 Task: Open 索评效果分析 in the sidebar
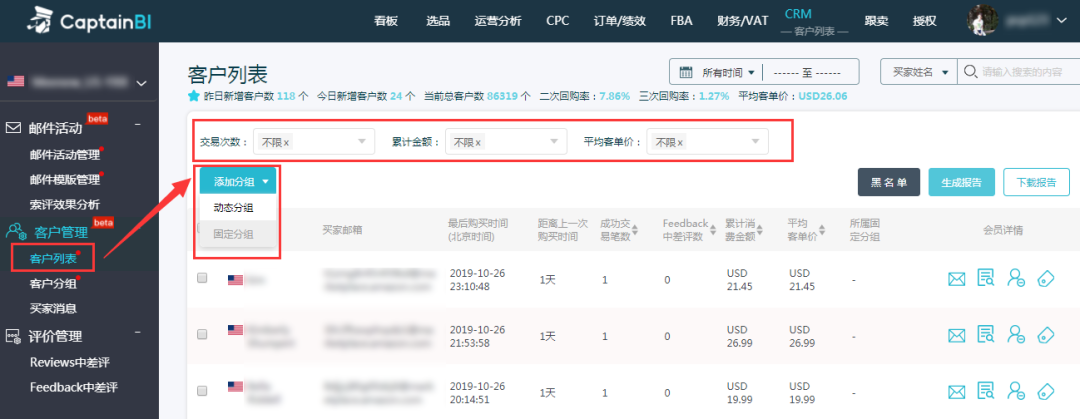click(x=65, y=205)
